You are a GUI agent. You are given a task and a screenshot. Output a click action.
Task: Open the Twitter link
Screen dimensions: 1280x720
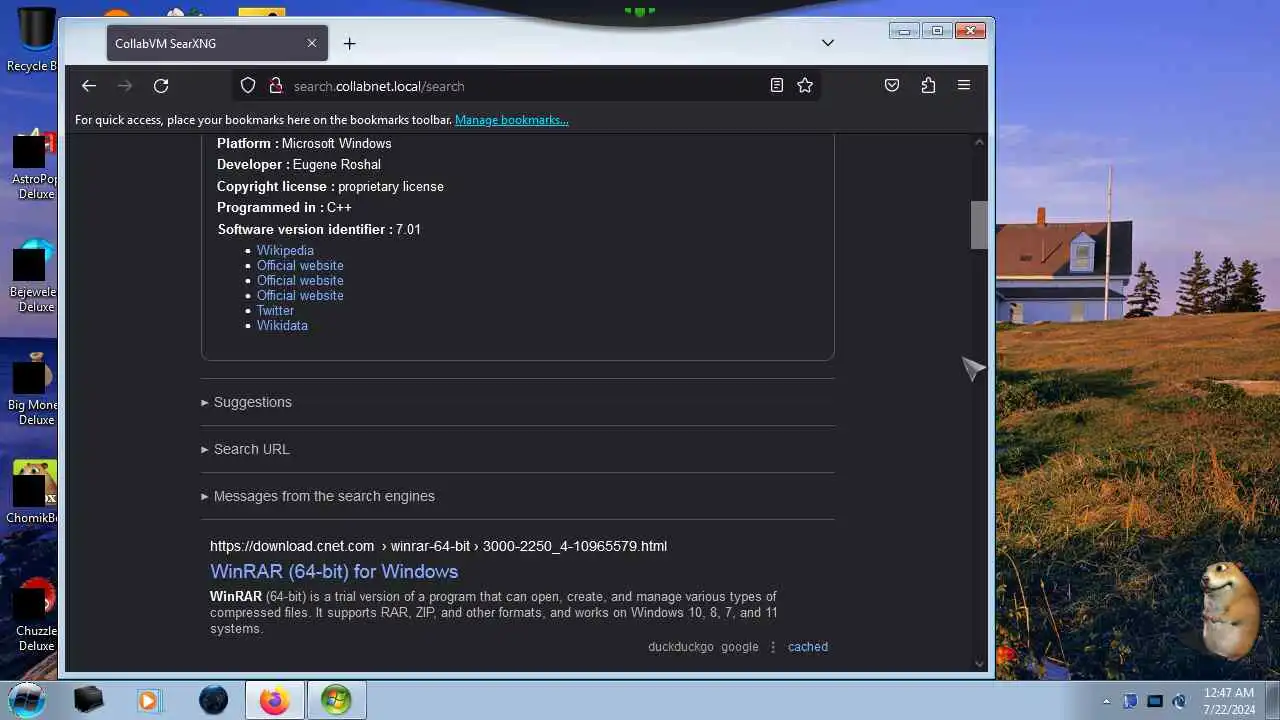tap(275, 311)
